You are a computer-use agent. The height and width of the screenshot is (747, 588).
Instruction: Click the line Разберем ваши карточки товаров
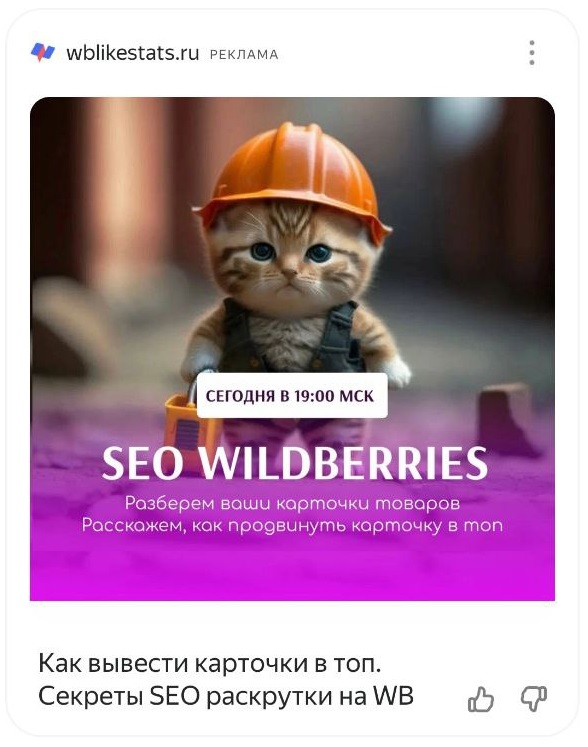click(293, 503)
